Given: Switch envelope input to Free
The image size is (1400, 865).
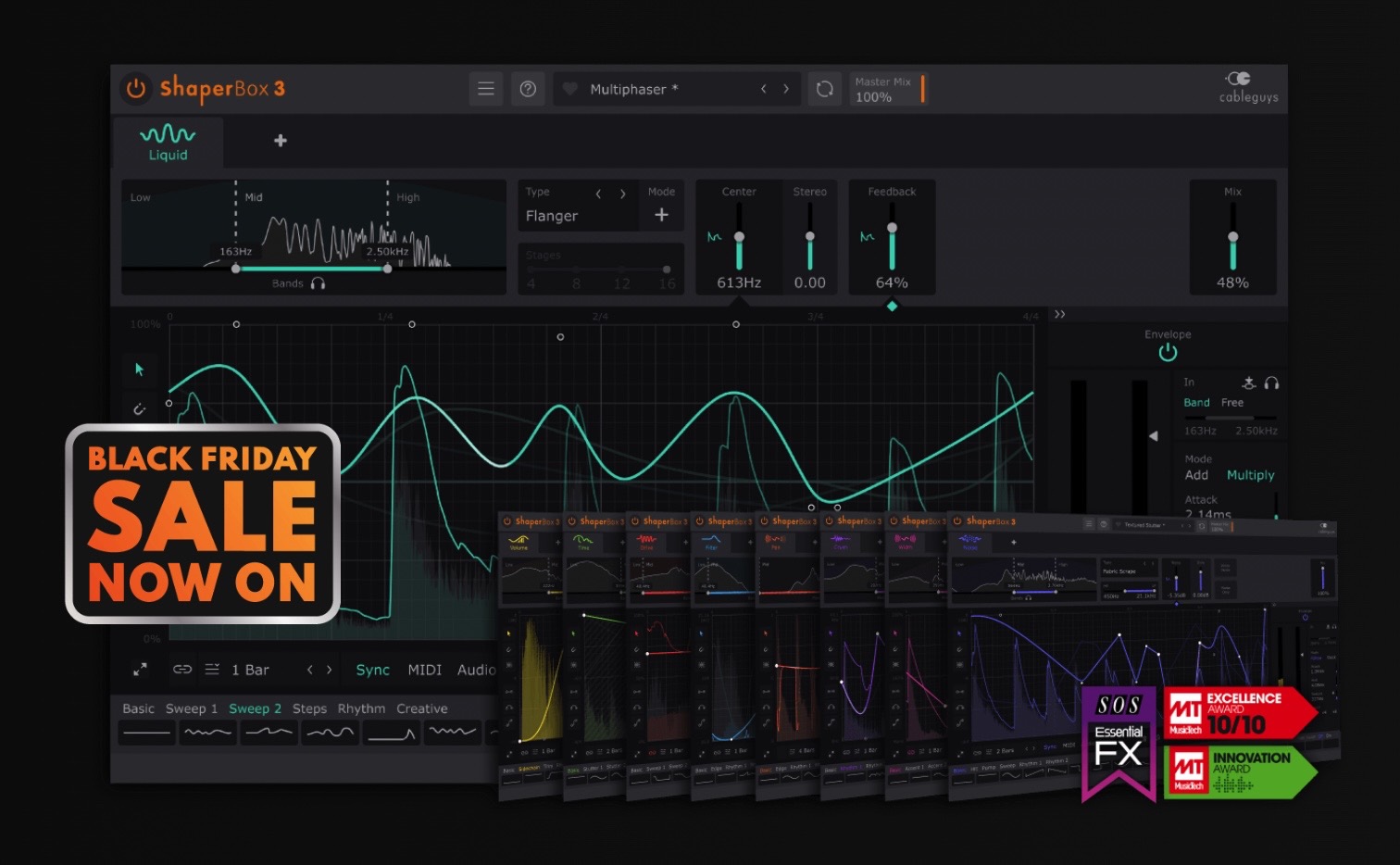Looking at the screenshot, I should pyautogui.click(x=1231, y=403).
